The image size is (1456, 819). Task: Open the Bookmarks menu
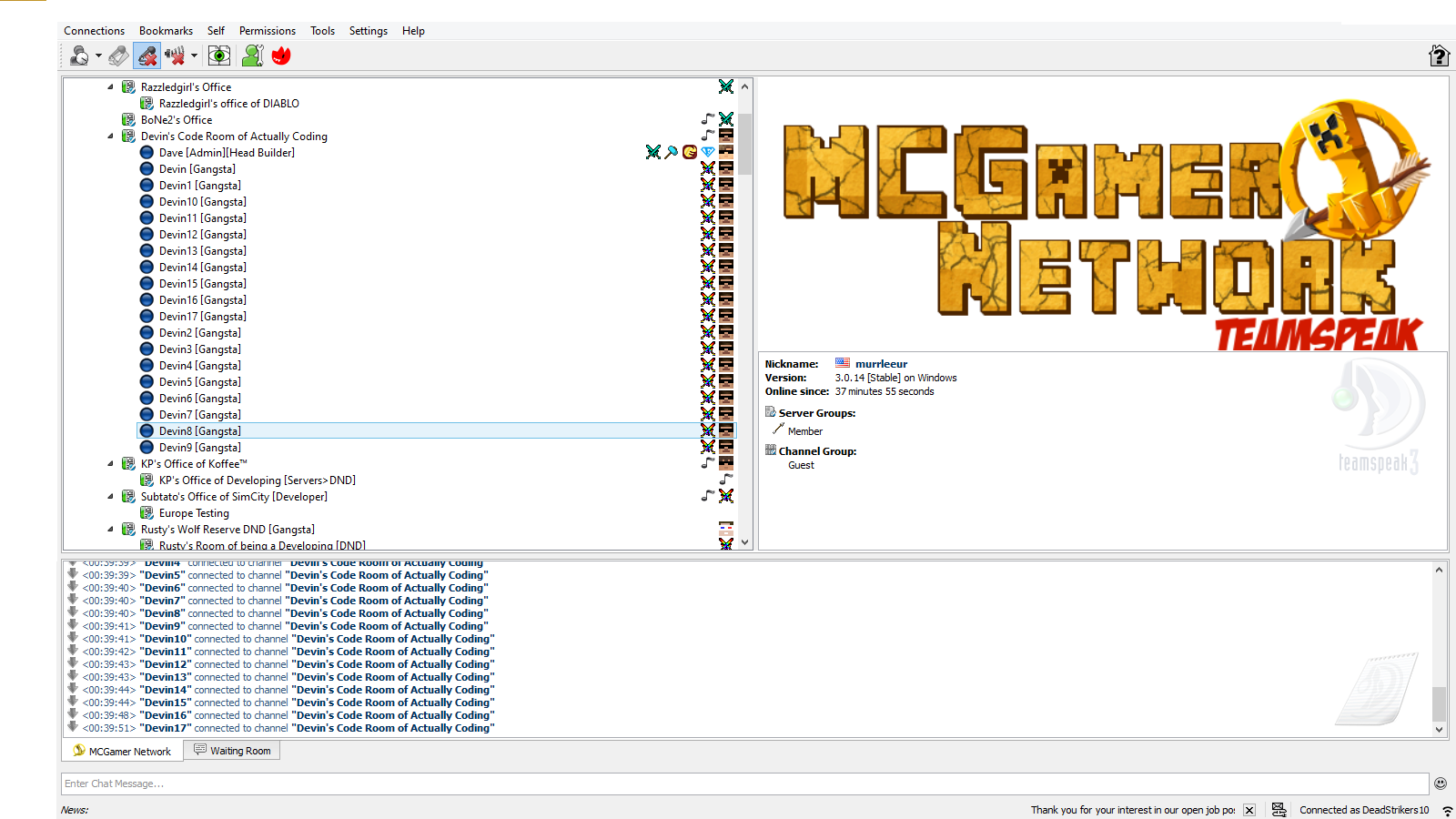point(166,31)
